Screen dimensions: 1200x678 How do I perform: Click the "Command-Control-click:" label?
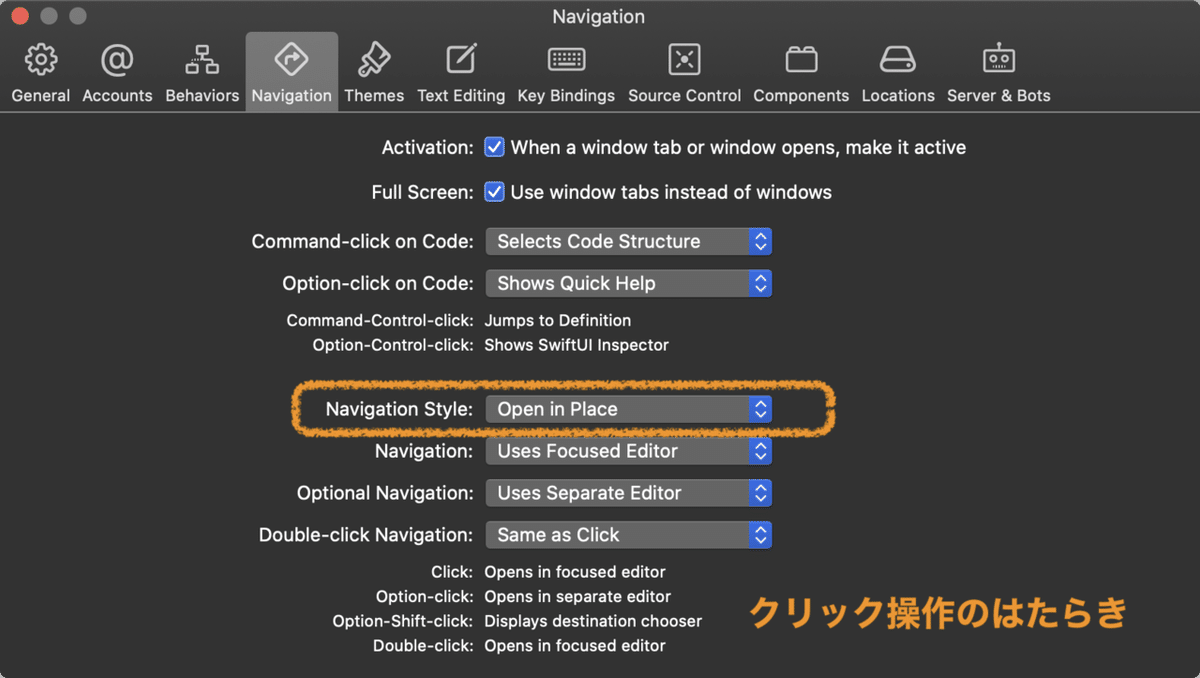tap(380, 321)
